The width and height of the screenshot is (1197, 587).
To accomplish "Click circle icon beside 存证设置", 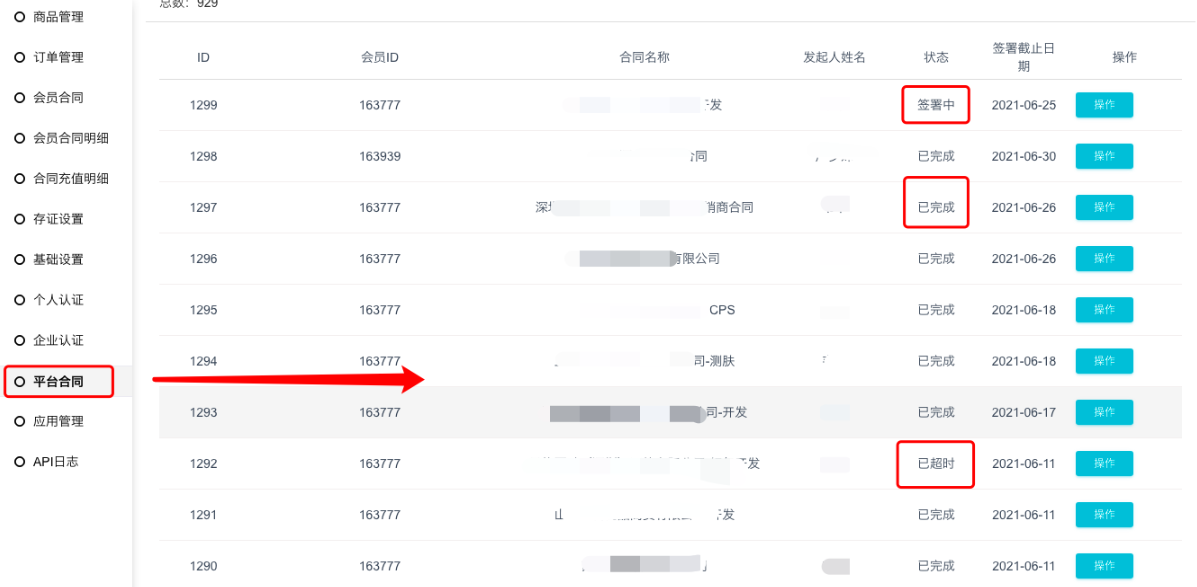I will (x=19, y=219).
